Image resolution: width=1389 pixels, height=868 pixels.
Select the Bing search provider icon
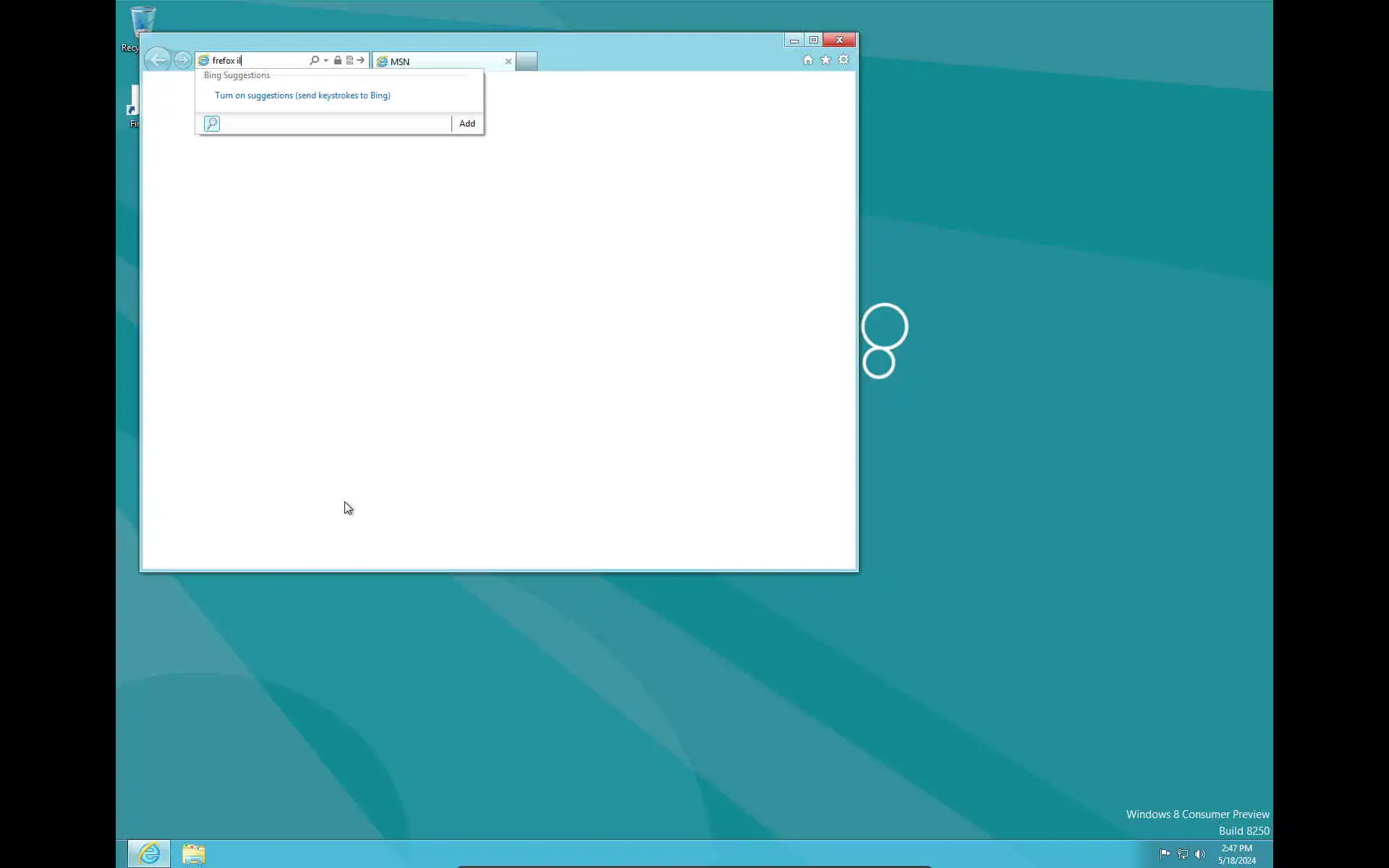(x=212, y=124)
